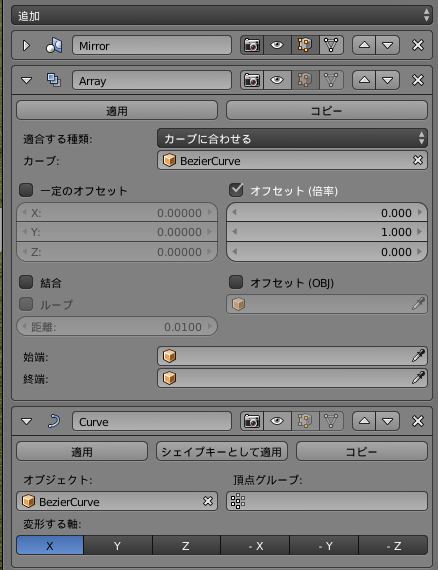
Task: Toggle Curve modifier render camera icon
Action: (x=252, y=421)
